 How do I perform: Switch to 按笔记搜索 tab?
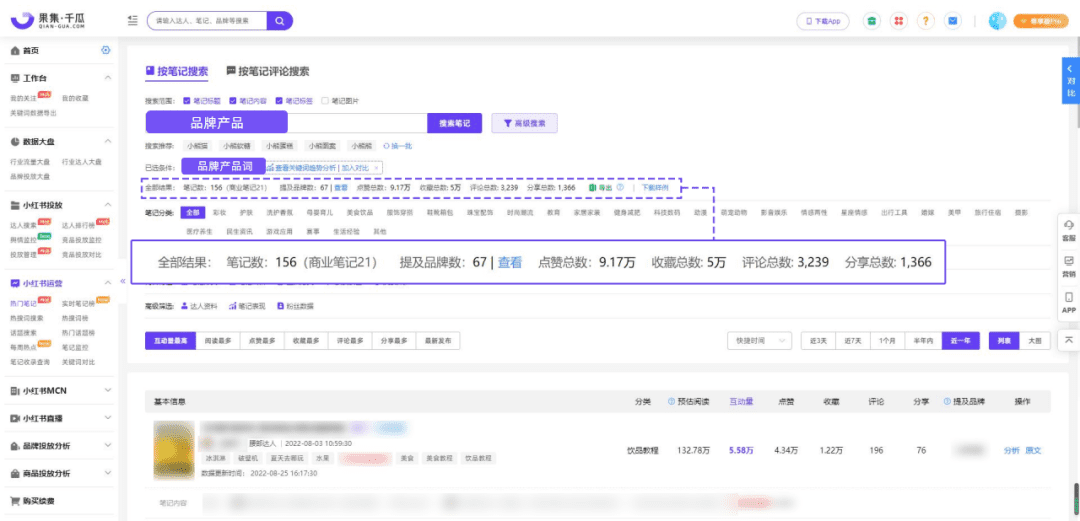point(177,71)
